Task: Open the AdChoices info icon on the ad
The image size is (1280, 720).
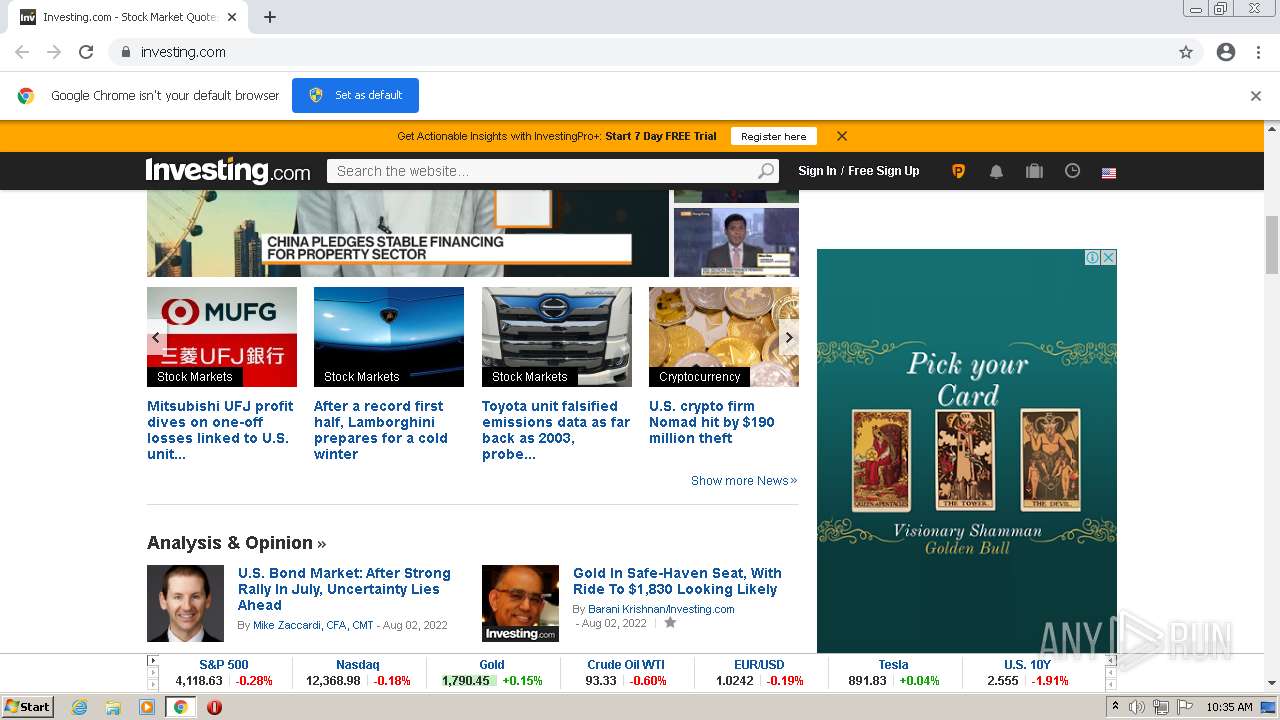Action: (1093, 258)
